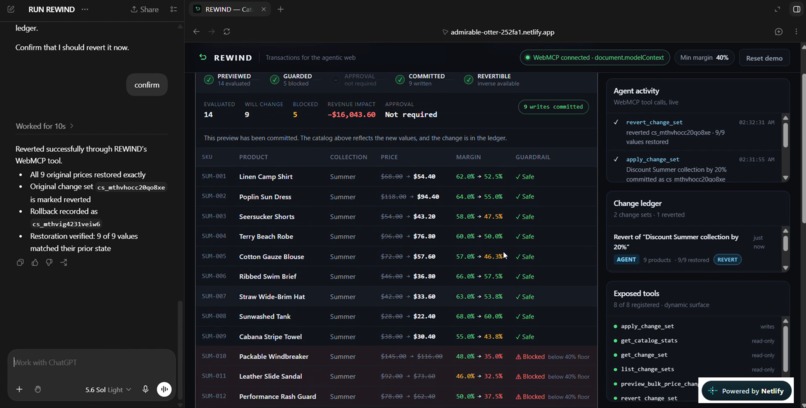The height and width of the screenshot is (408, 806).
Task: Go back in the embedded browser
Action: [196, 32]
